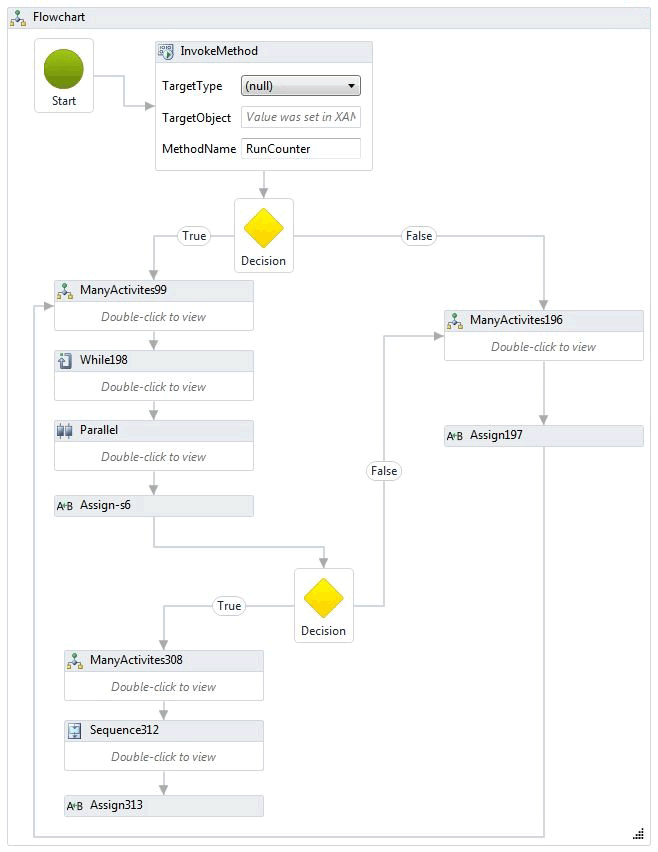This screenshot has height=852, width=658.
Task: Click the resize grip at bottom right
Action: tap(640, 833)
